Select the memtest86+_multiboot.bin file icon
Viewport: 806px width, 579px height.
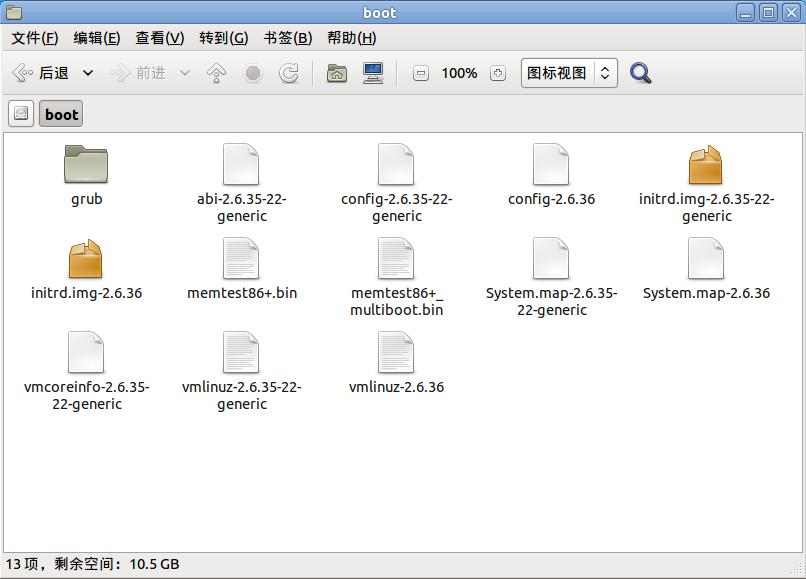coord(396,258)
